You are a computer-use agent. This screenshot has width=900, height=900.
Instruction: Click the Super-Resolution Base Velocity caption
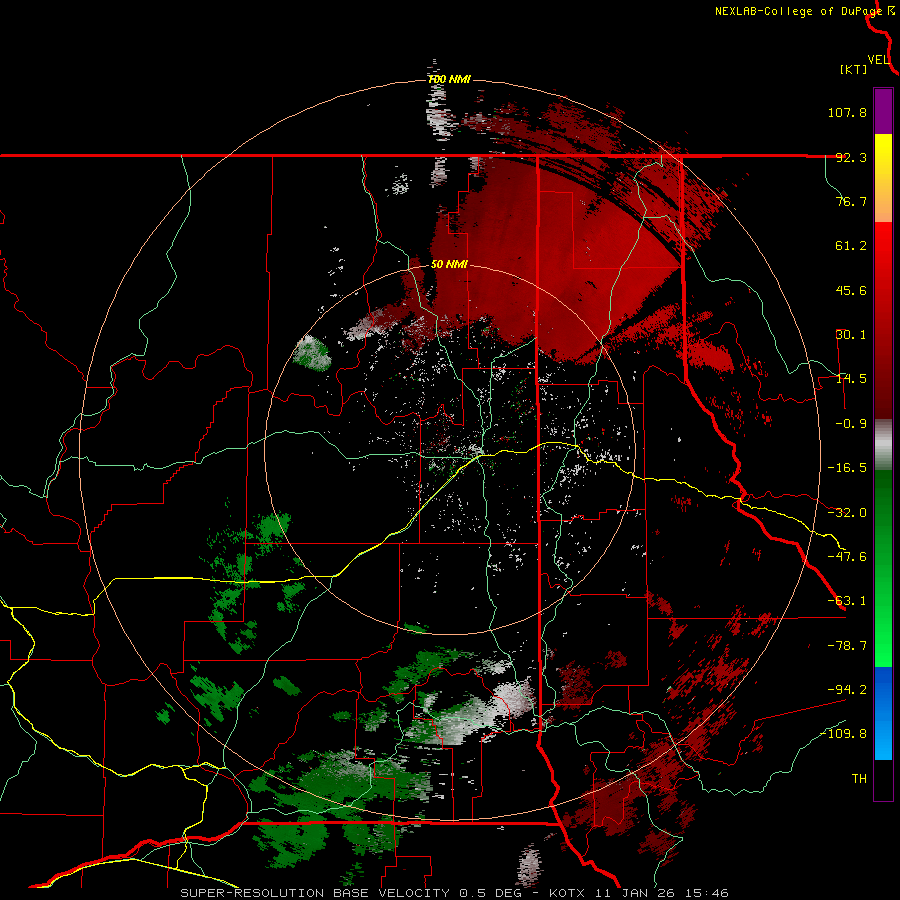(455, 893)
